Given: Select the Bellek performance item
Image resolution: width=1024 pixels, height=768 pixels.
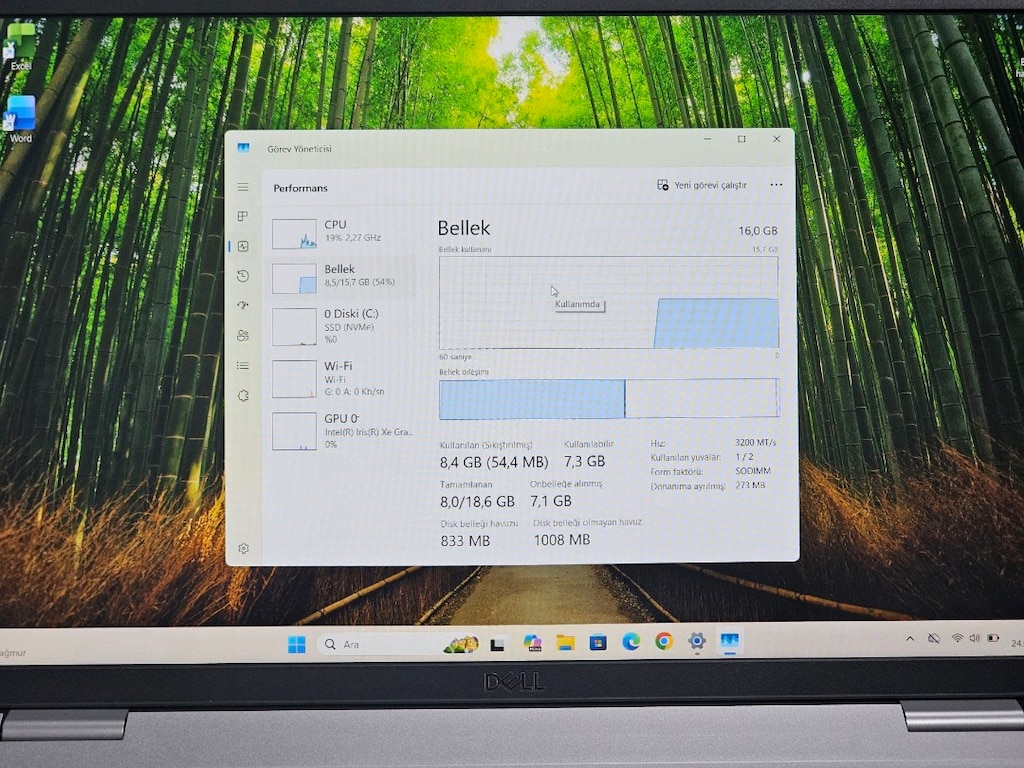Looking at the screenshot, I should (x=343, y=277).
